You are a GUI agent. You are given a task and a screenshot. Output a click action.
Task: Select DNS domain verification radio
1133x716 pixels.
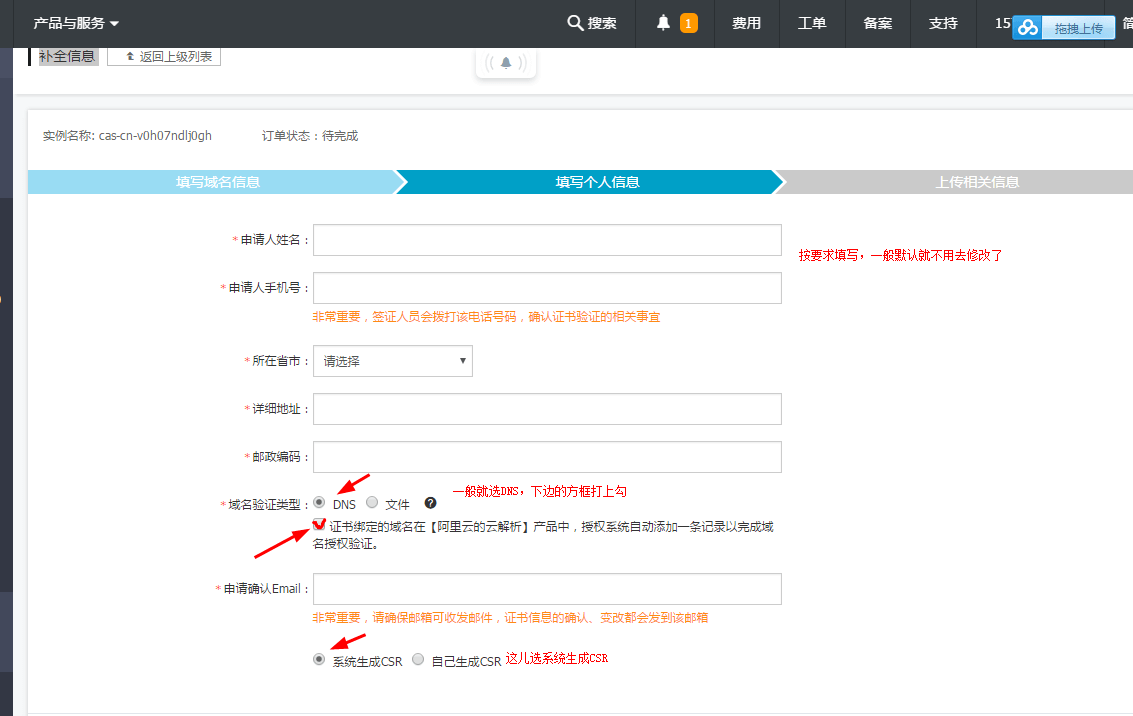tap(319, 502)
